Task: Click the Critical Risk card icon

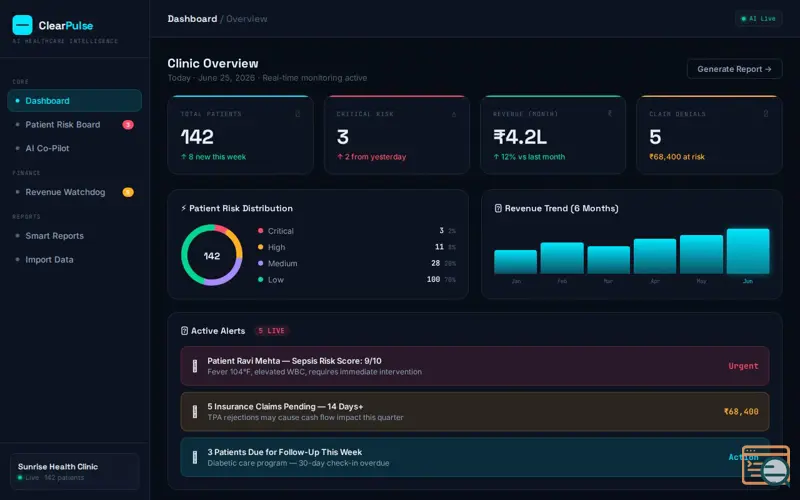Action: click(x=454, y=114)
